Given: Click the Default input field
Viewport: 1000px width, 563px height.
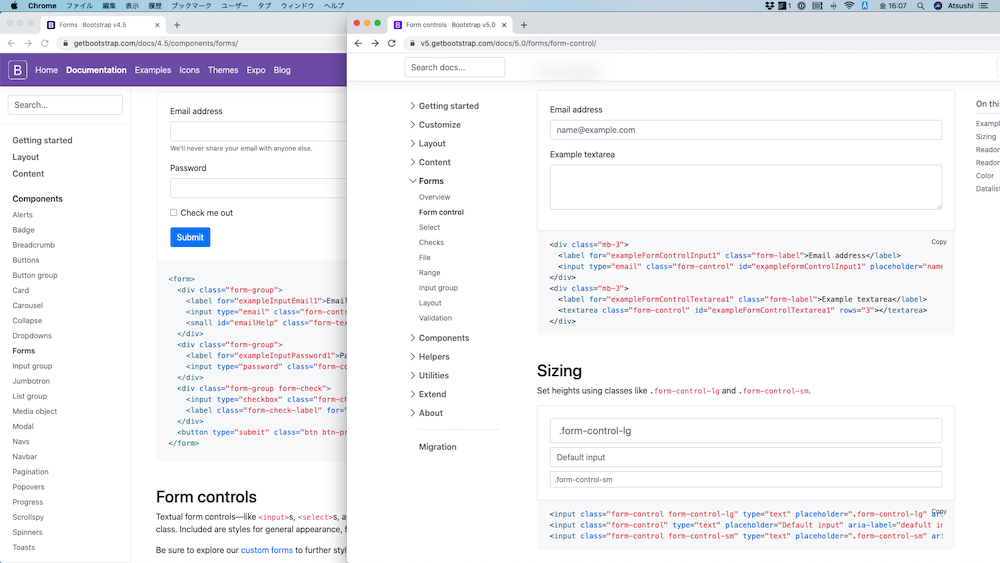Looking at the screenshot, I should (x=746, y=457).
